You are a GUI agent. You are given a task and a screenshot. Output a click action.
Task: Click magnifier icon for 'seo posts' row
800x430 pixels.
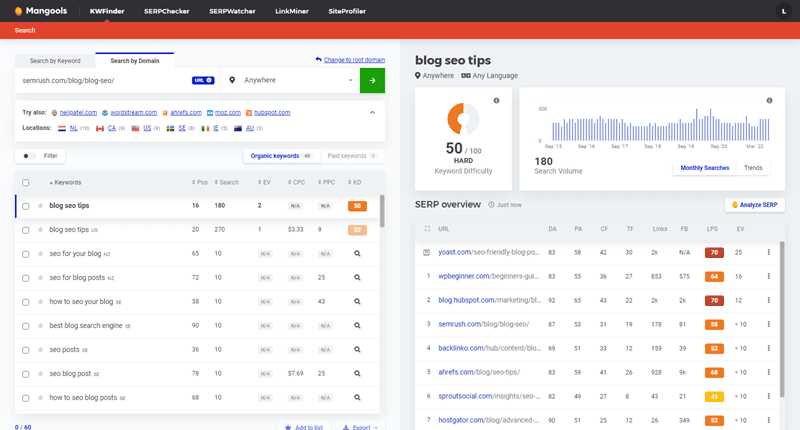click(x=357, y=350)
